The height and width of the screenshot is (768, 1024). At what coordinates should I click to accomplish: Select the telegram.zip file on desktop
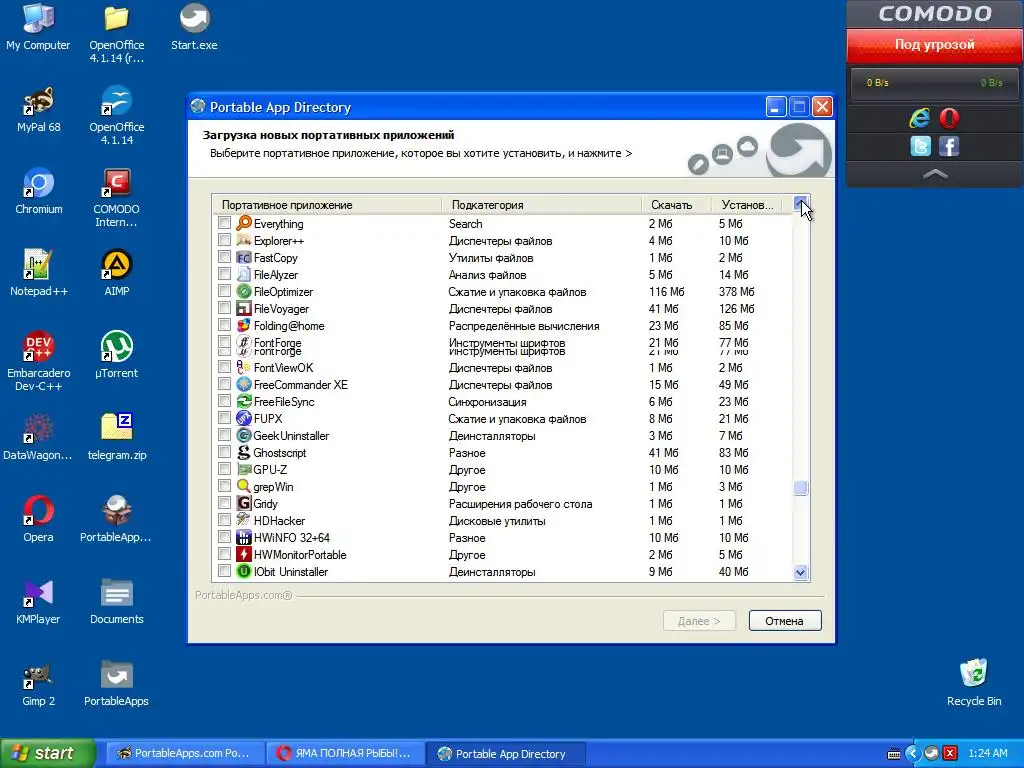[x=117, y=437]
